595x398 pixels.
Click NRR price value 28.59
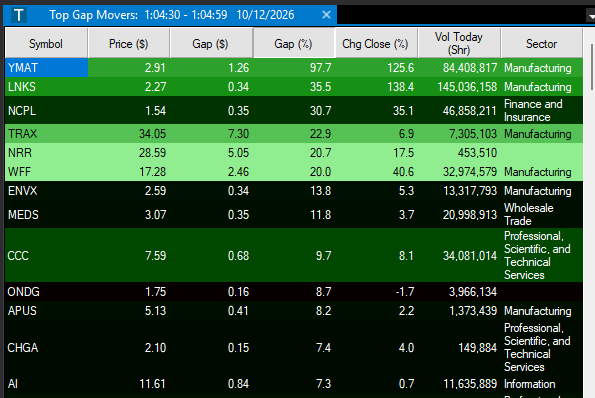(153, 153)
